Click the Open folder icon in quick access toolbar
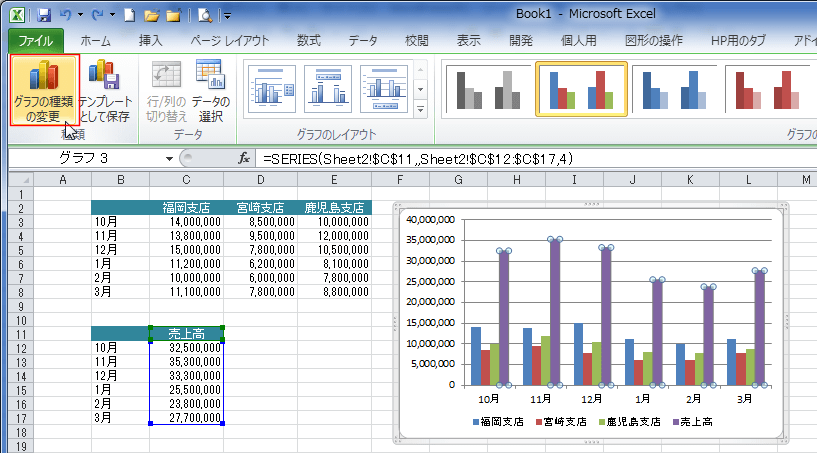 (x=150, y=15)
